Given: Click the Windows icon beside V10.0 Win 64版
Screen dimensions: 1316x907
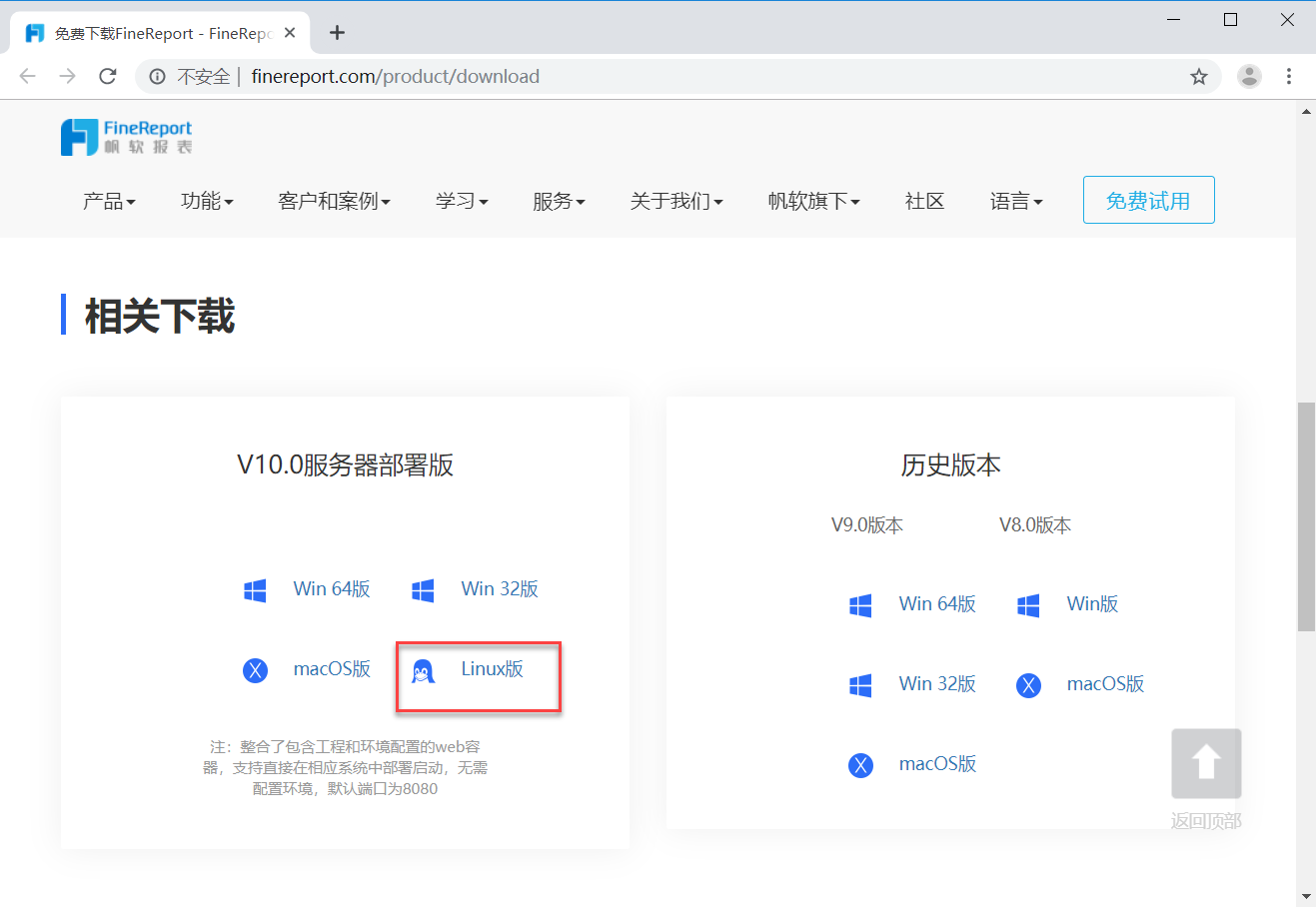Looking at the screenshot, I should point(255,590).
